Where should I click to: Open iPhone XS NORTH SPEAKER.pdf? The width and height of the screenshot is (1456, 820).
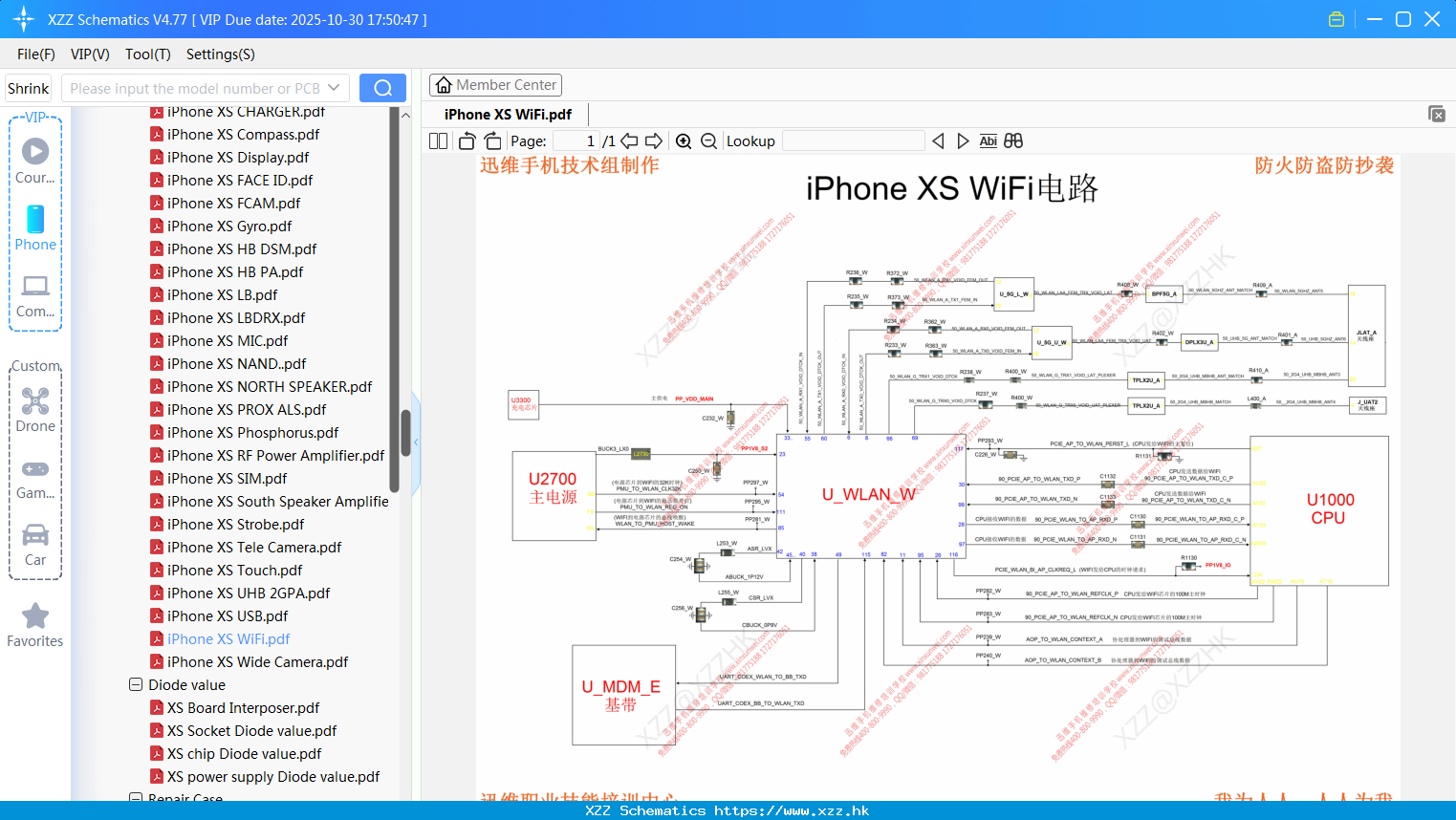pos(270,386)
